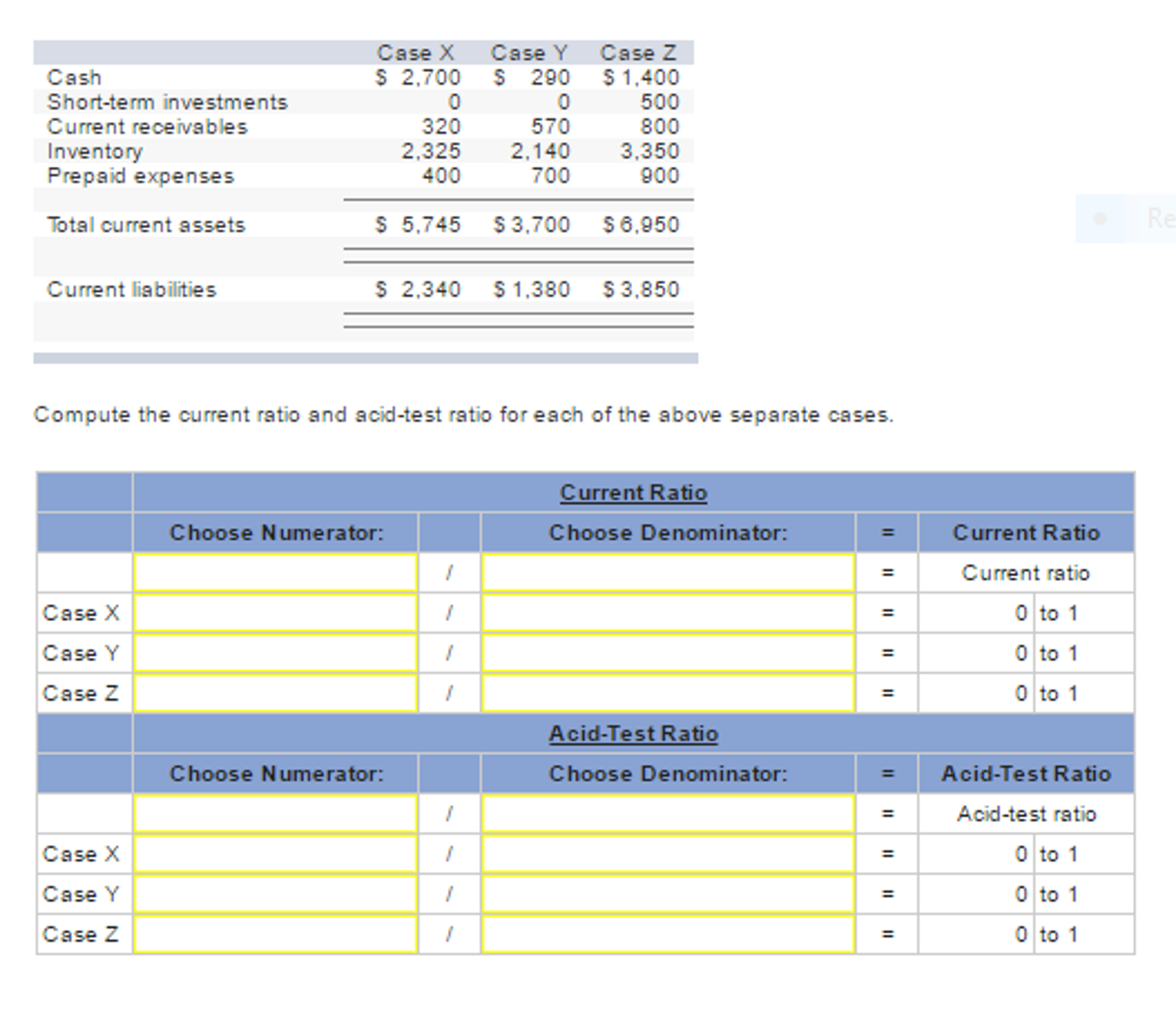Select Case X acid-test numerator field
The height and width of the screenshot is (1011, 1176).
click(x=275, y=854)
